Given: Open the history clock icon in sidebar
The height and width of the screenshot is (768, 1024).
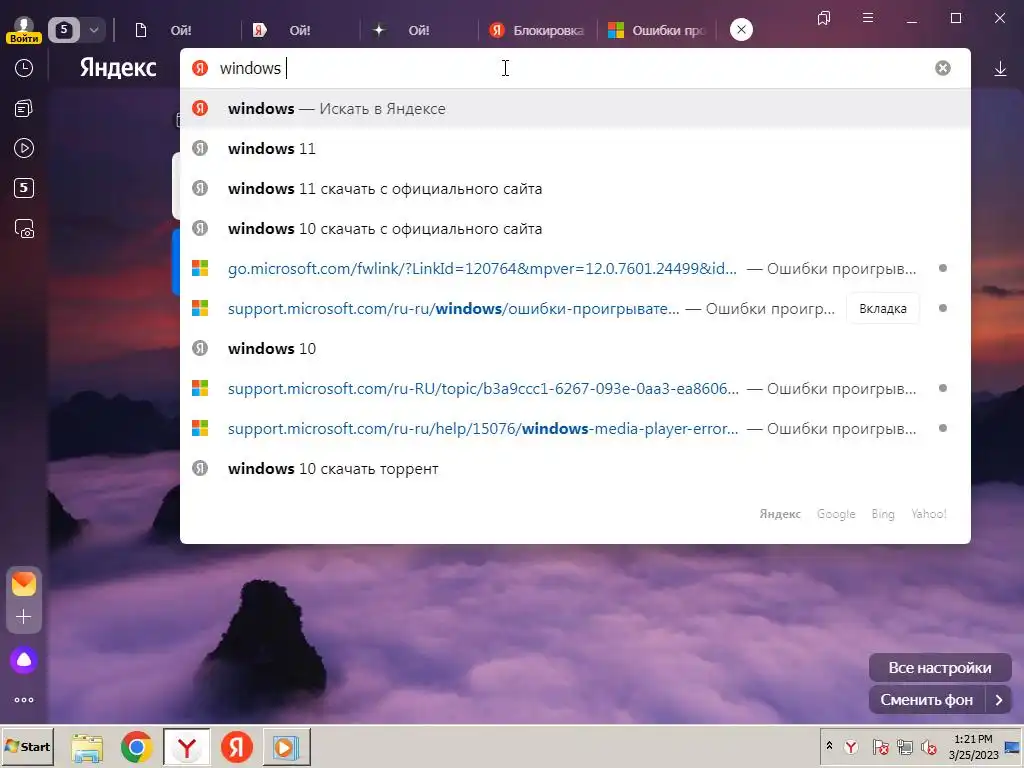Looking at the screenshot, I should (x=24, y=68).
